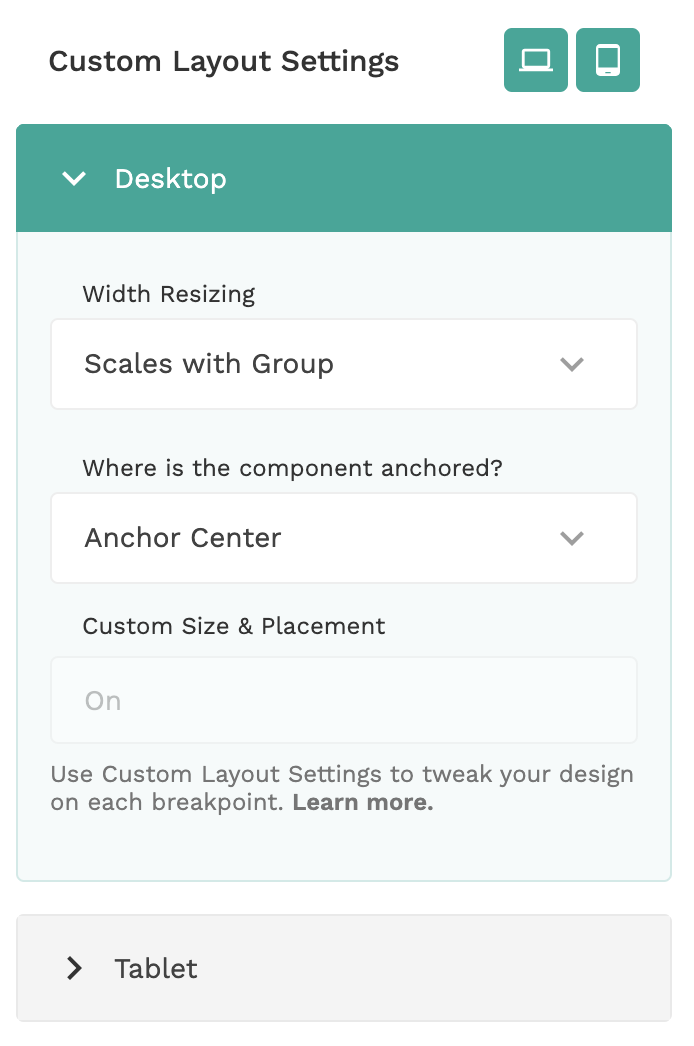Click the laptop desktop breakpoint icon
694x1046 pixels.
click(536, 60)
